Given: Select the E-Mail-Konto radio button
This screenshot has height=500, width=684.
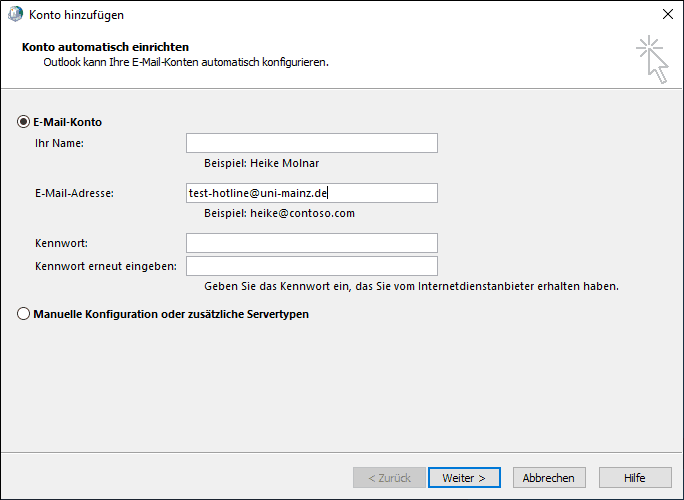Looking at the screenshot, I should [24, 122].
